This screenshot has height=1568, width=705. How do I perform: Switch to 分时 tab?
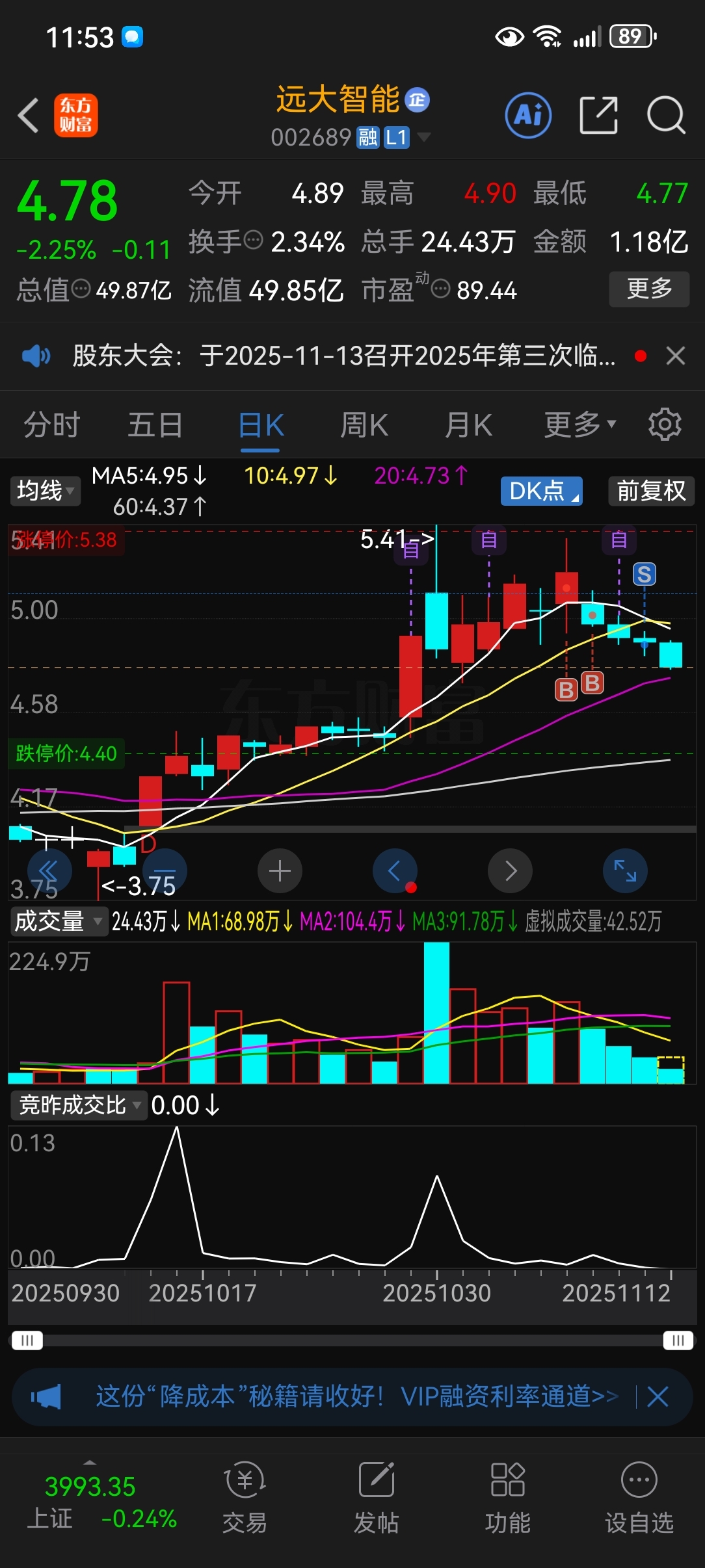(x=51, y=425)
